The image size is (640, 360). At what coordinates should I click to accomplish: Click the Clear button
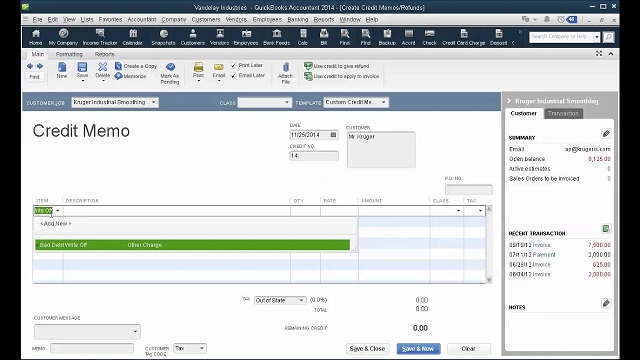[469, 349]
